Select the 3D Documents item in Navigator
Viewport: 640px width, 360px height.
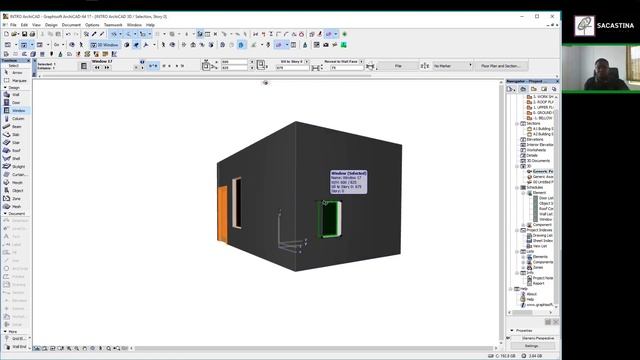536,161
